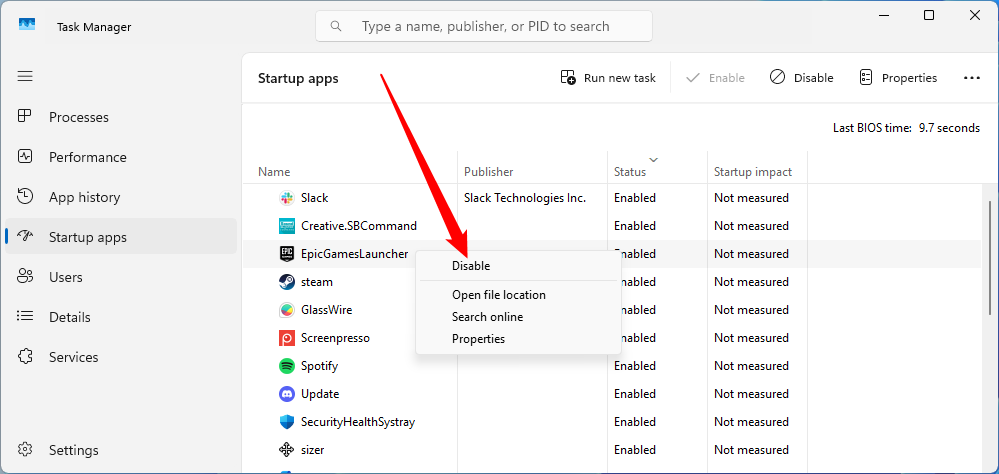Click Enabled status in the sizer row
The width and height of the screenshot is (999, 474).
pyautogui.click(x=635, y=450)
